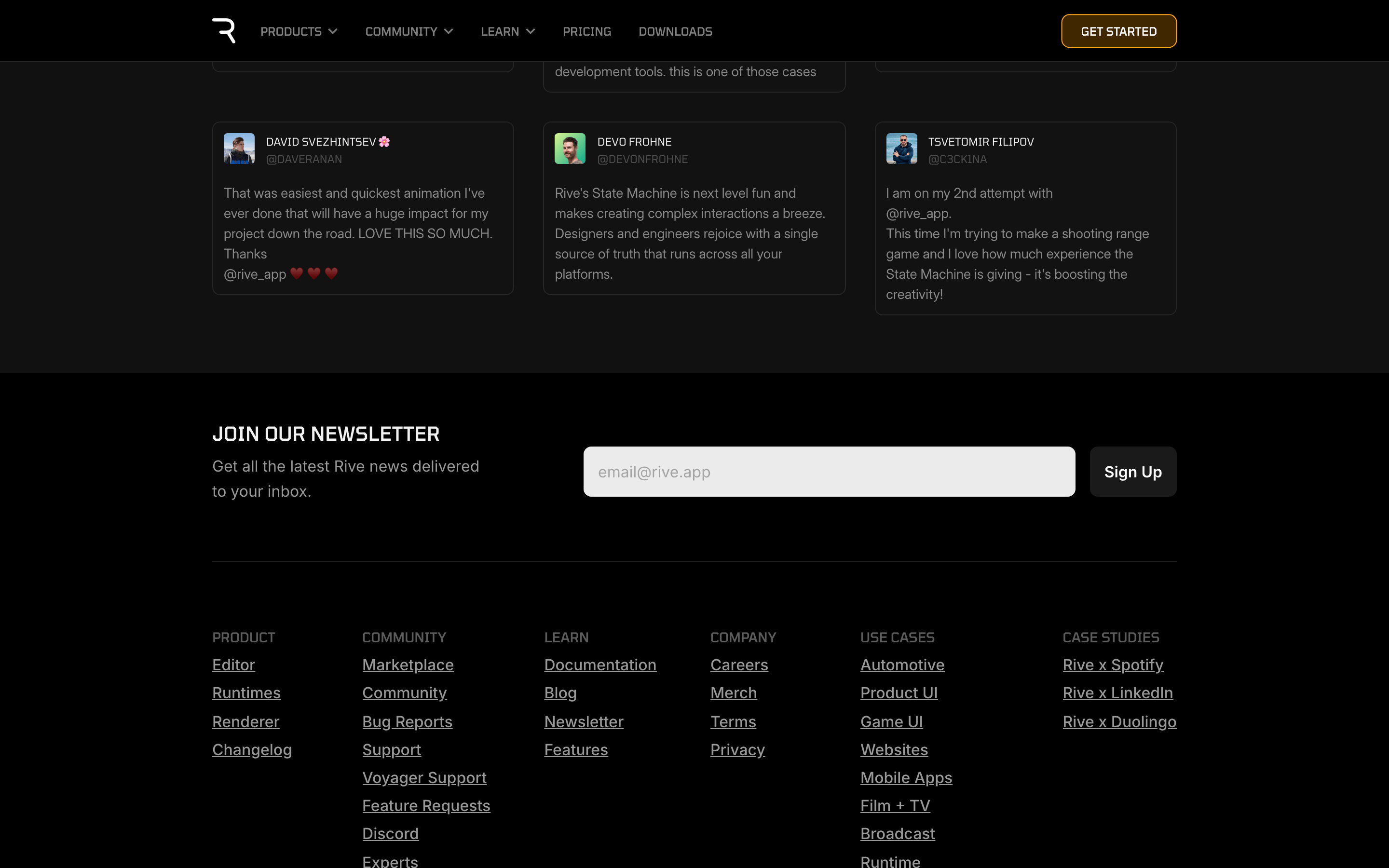The width and height of the screenshot is (1389, 868).
Task: Visit the Careers link
Action: tap(739, 665)
